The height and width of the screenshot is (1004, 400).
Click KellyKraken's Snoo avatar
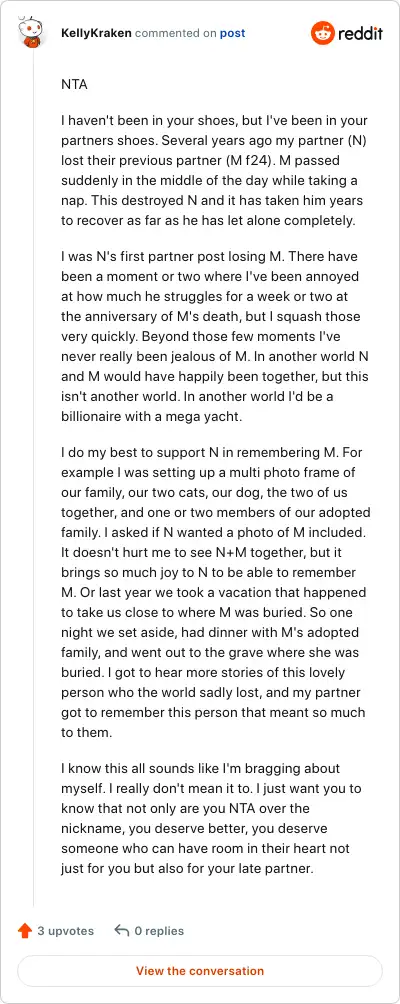point(30,32)
